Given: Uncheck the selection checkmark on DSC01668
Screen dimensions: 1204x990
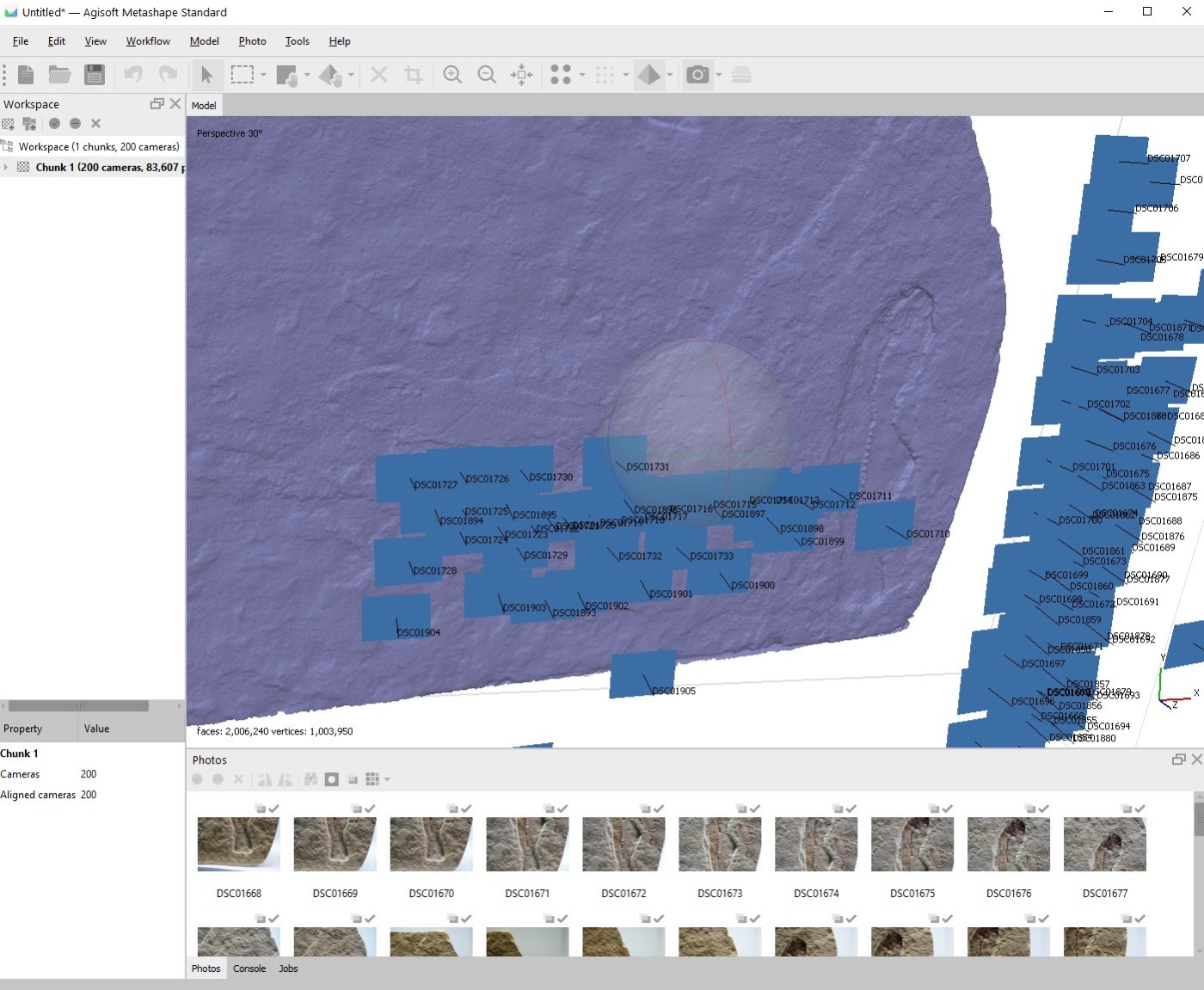Looking at the screenshot, I should pos(273,809).
